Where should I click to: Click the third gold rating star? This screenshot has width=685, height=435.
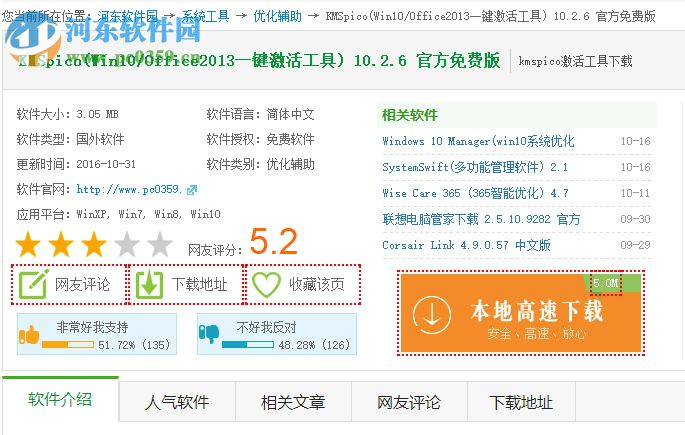(x=94, y=244)
